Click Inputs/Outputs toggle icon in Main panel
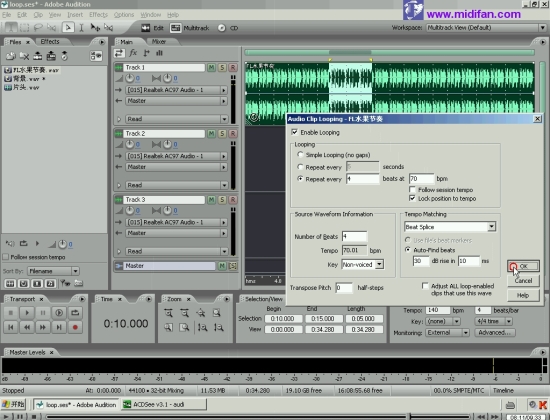 coord(119,53)
